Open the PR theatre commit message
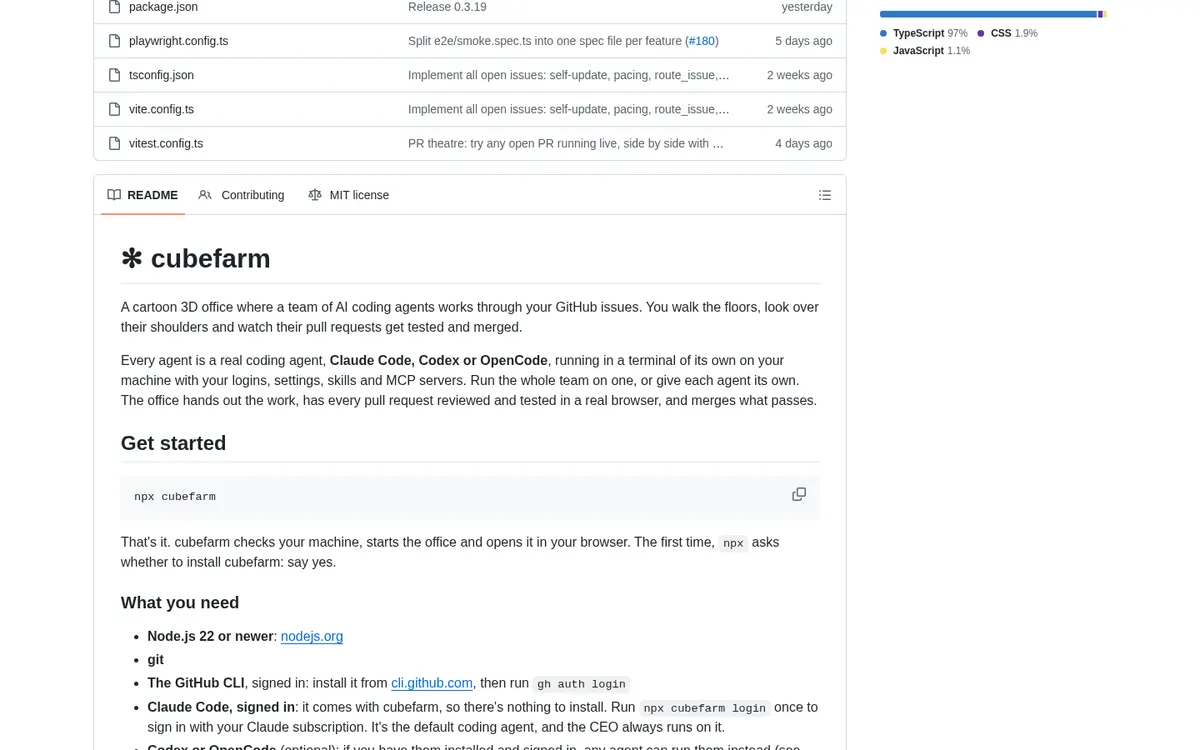Screen dimensions: 1200x750 point(566,143)
